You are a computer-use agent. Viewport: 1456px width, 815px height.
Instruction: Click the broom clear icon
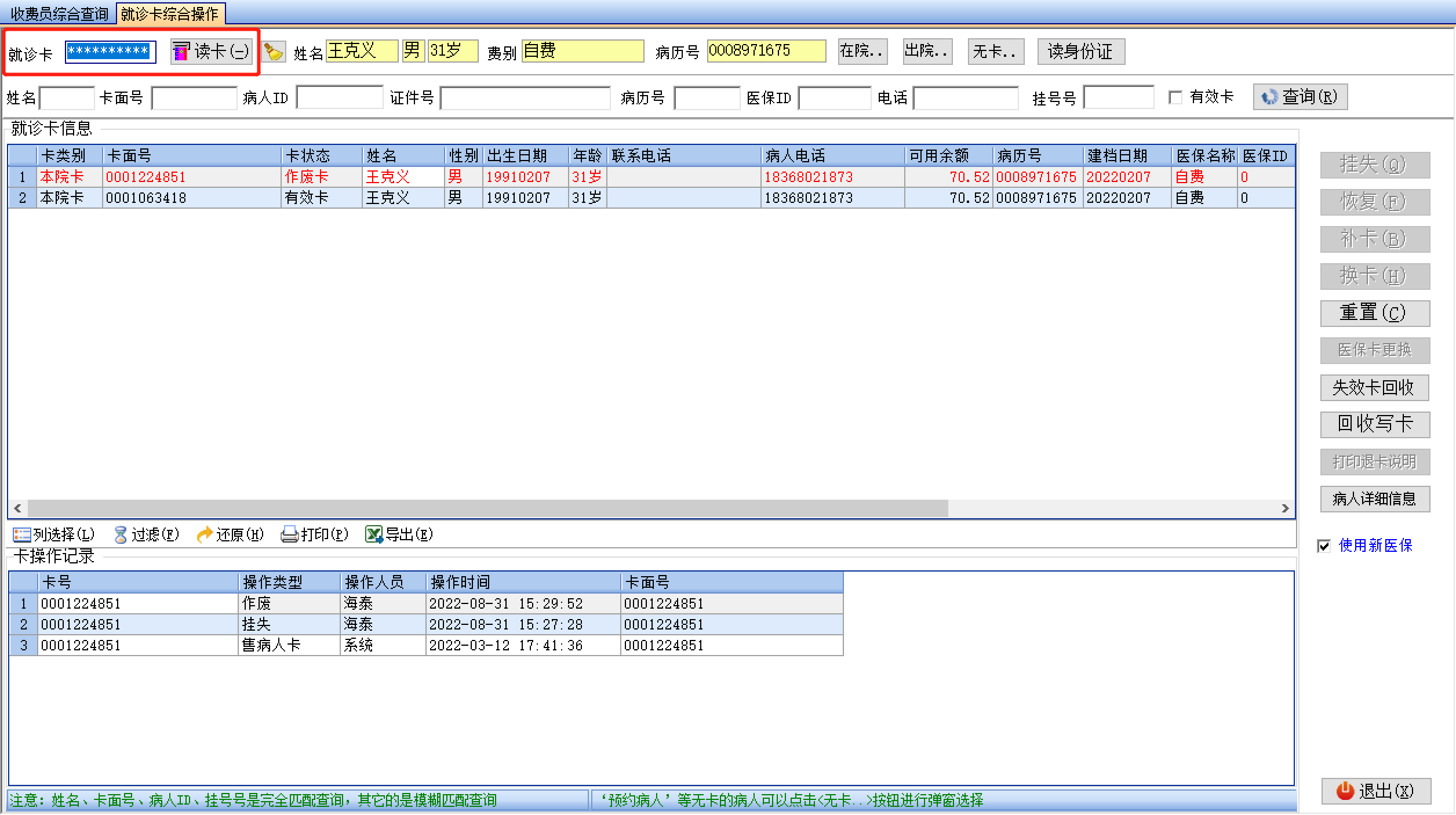point(274,52)
